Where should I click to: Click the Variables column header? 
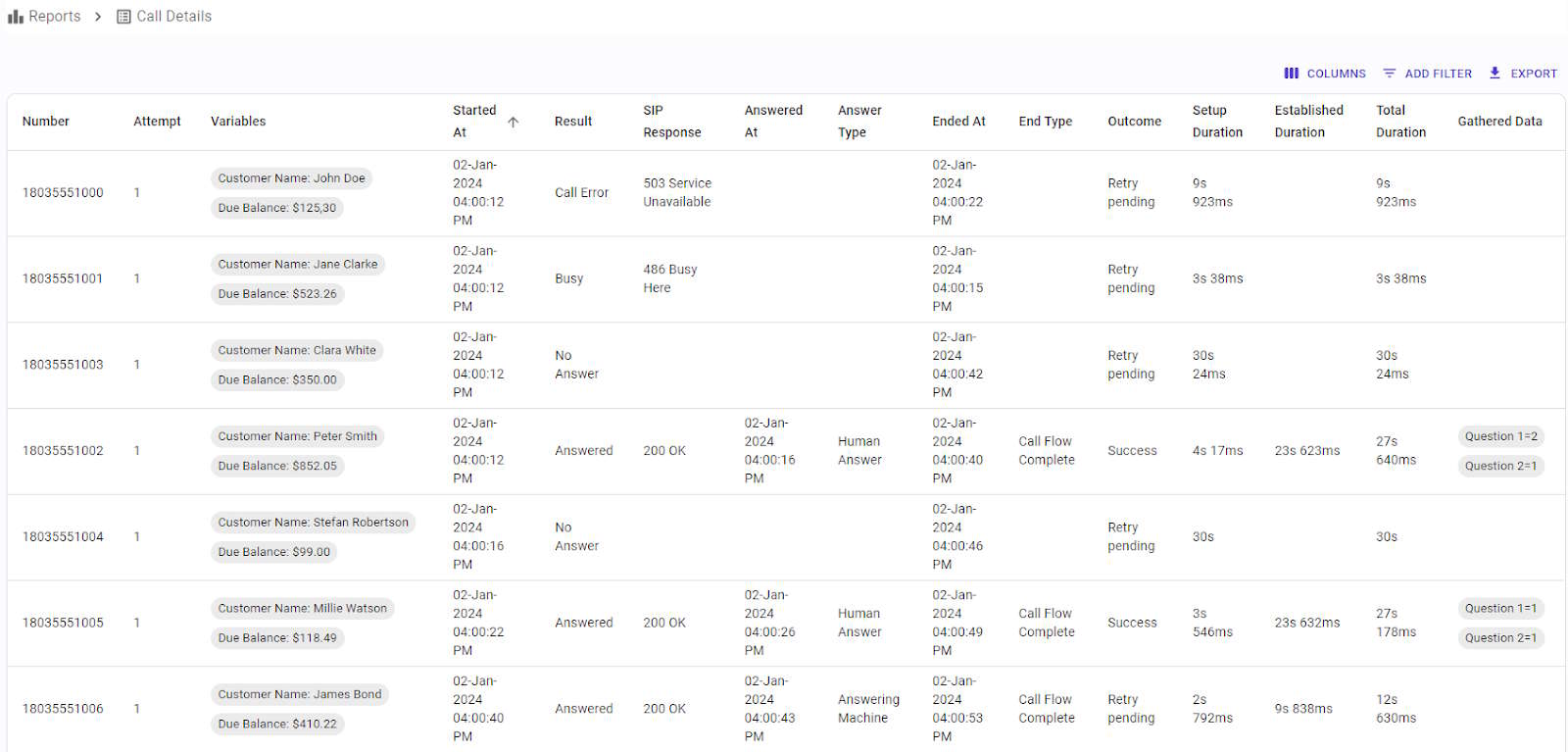pos(238,122)
